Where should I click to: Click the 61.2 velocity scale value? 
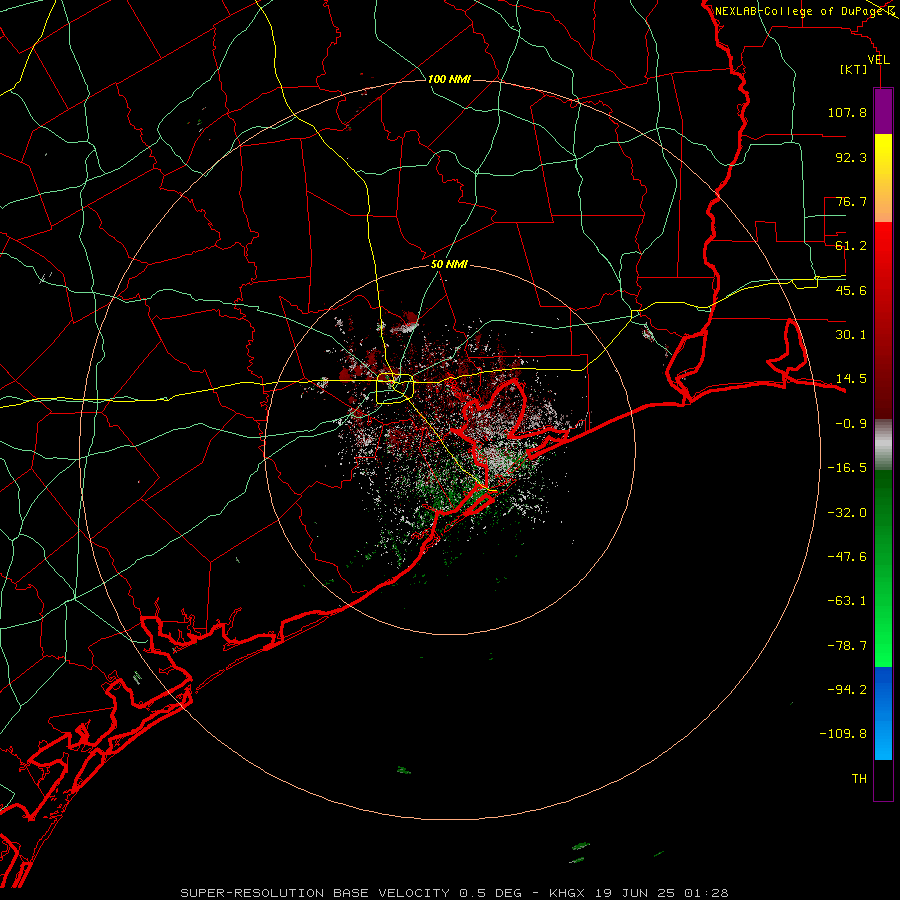(851, 246)
